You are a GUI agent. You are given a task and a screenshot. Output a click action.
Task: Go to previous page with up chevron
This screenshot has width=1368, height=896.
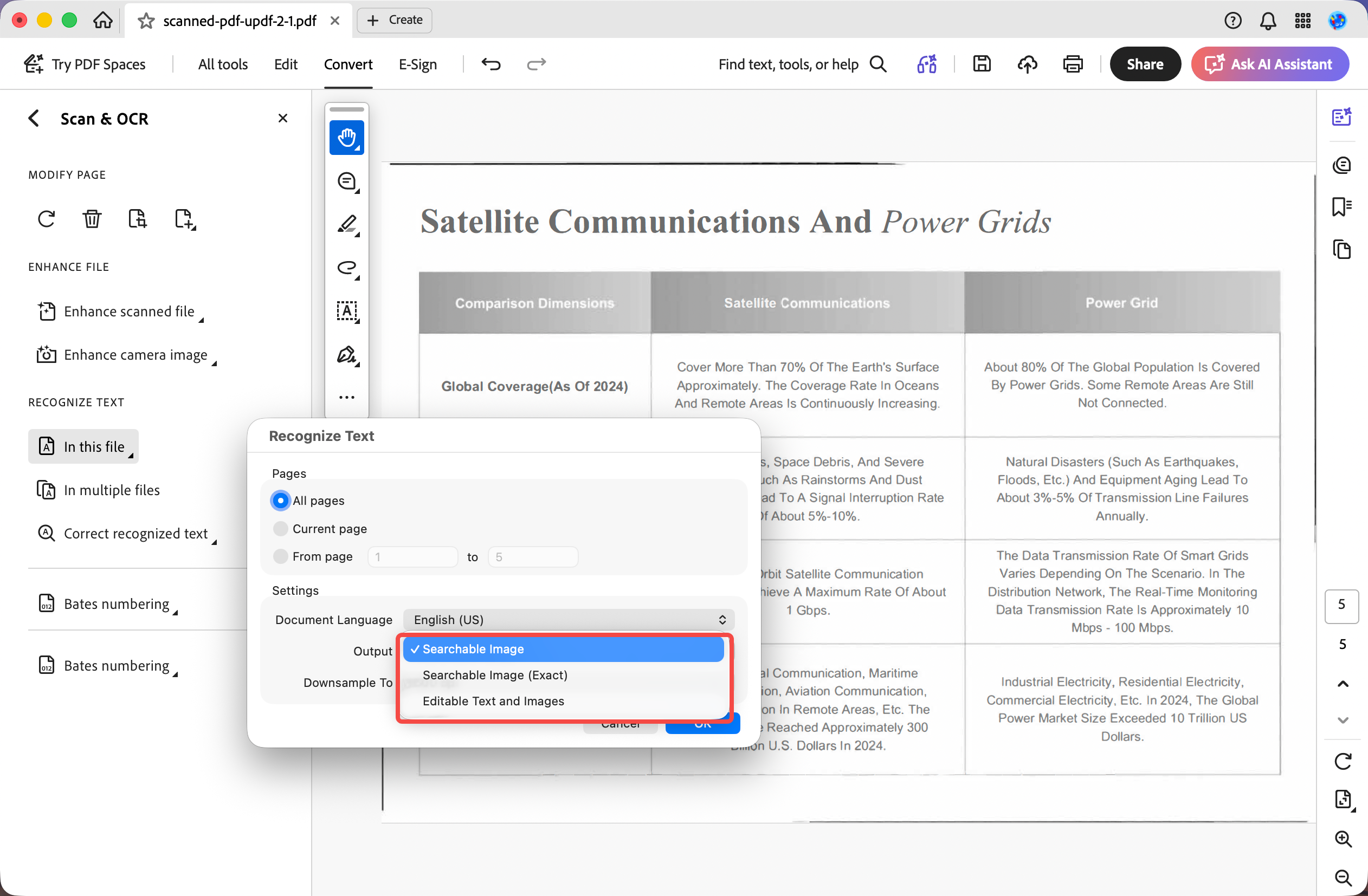[1343, 684]
